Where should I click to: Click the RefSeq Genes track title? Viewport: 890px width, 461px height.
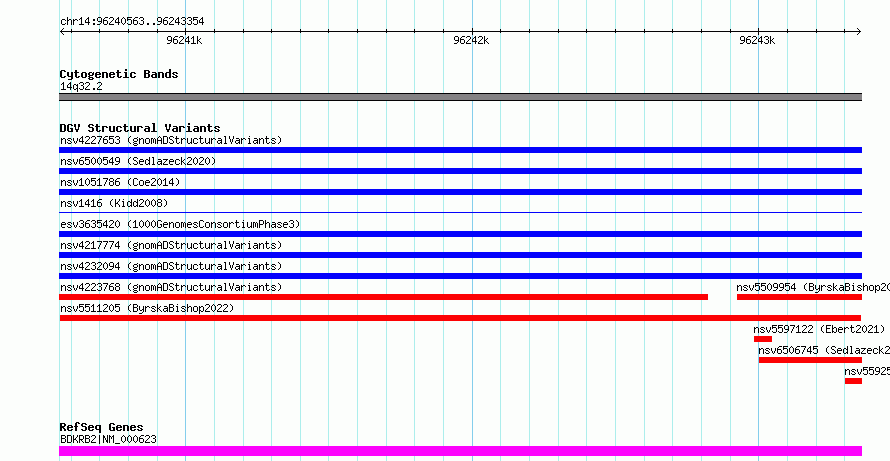(x=101, y=427)
